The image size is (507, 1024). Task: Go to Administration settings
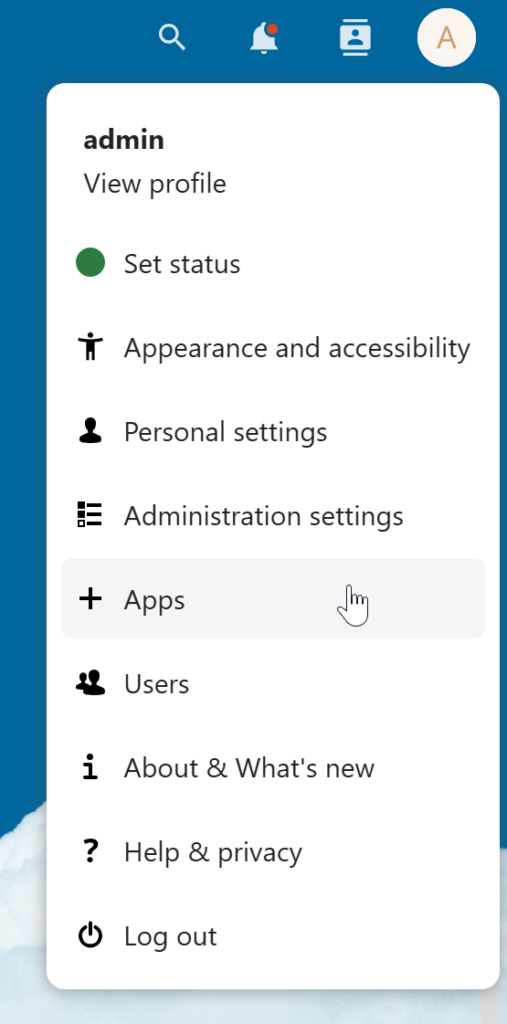[273, 515]
